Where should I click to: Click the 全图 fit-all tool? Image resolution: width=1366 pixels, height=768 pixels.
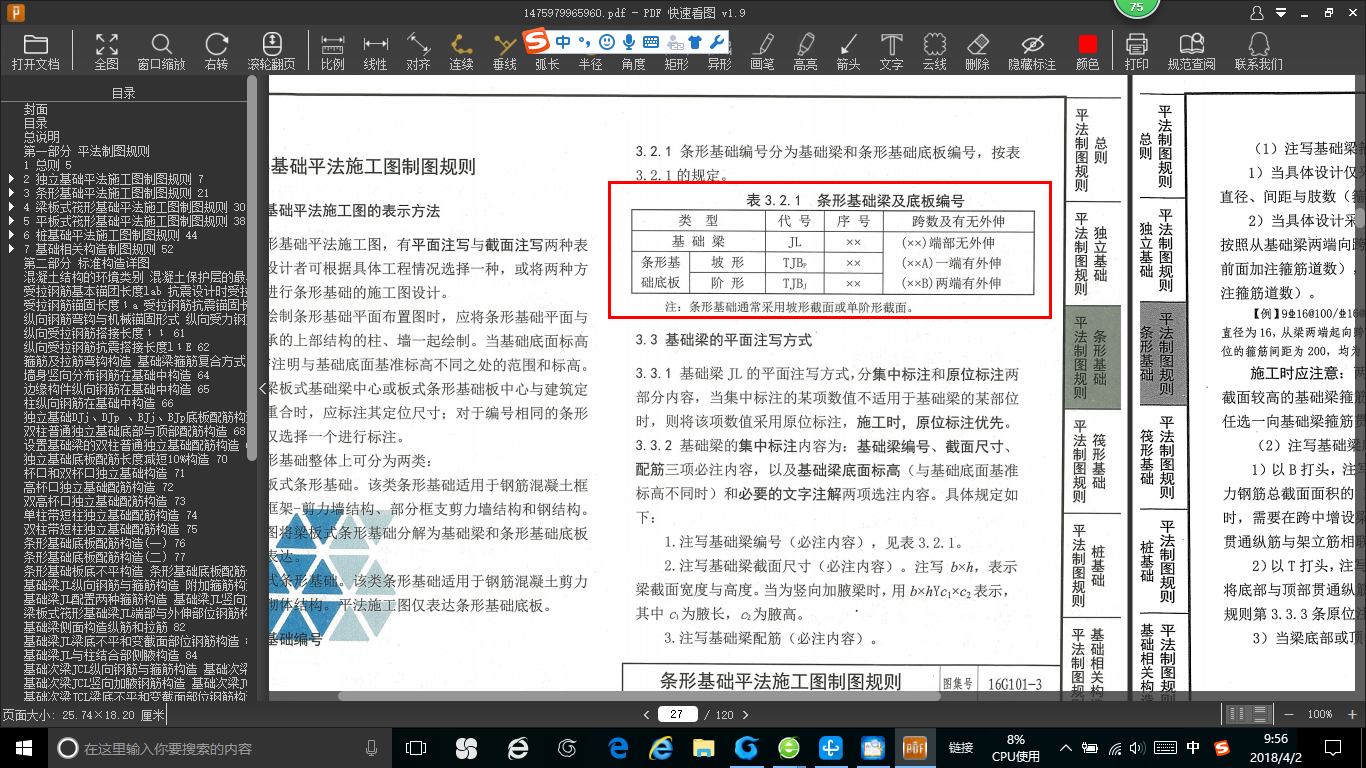pyautogui.click(x=106, y=52)
